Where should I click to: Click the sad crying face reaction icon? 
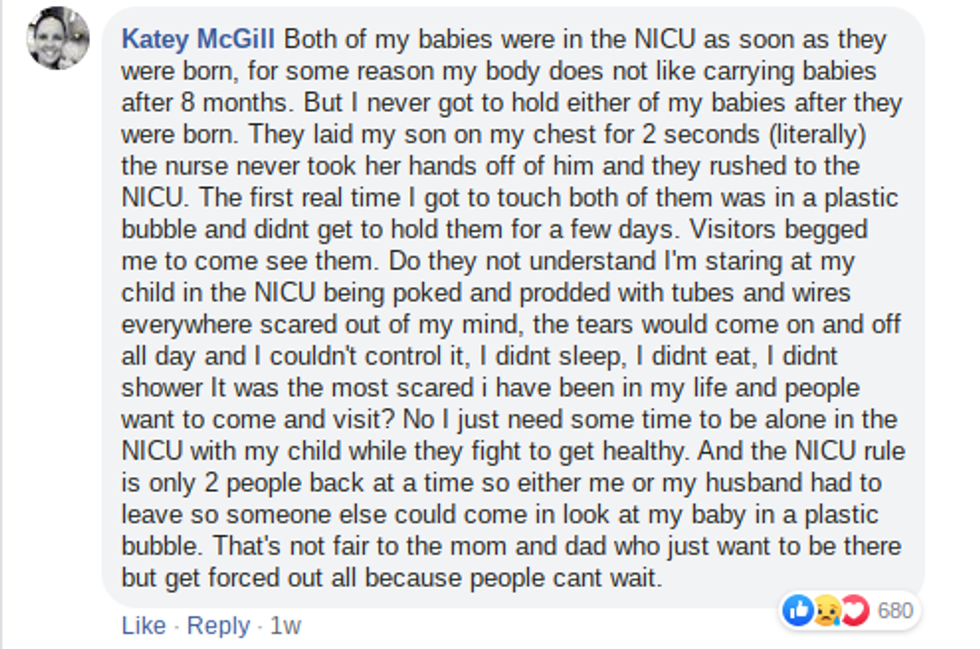click(x=826, y=610)
